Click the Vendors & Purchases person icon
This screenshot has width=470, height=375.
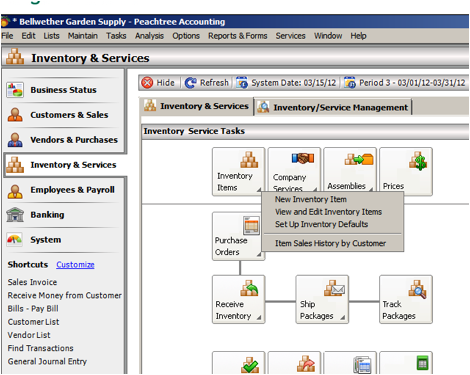[15, 140]
